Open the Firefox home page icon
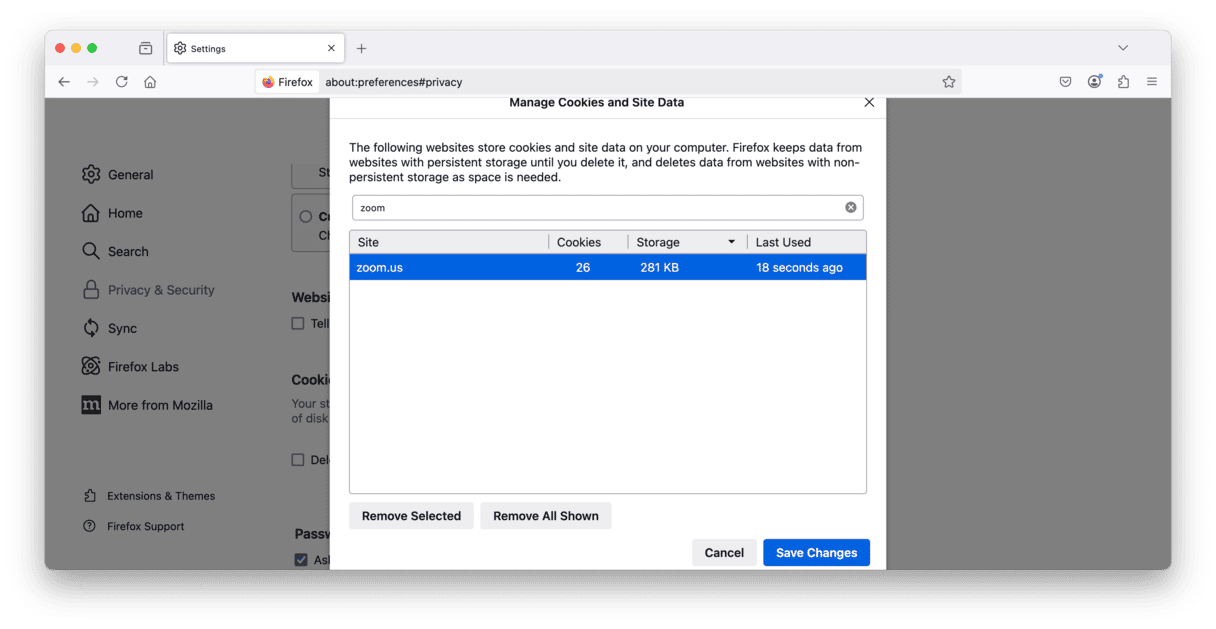1216x629 pixels. [150, 82]
